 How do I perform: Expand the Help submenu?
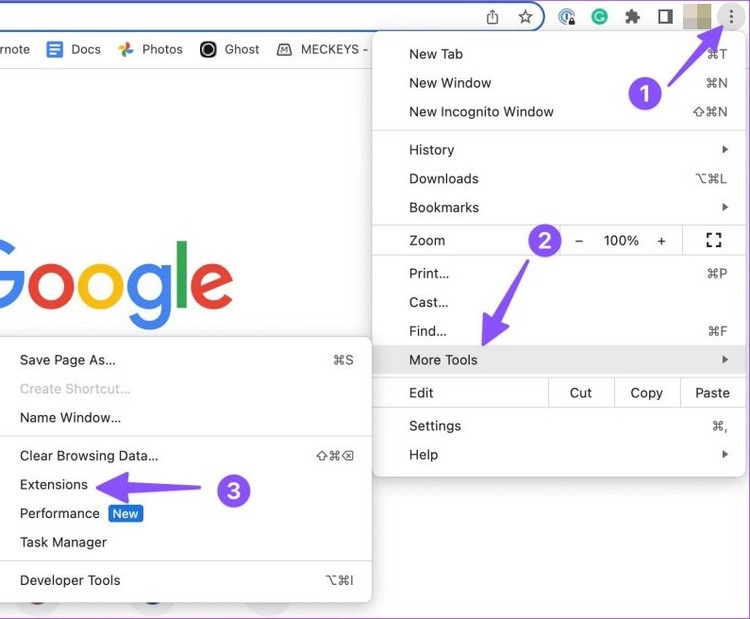pyautogui.click(x=559, y=454)
